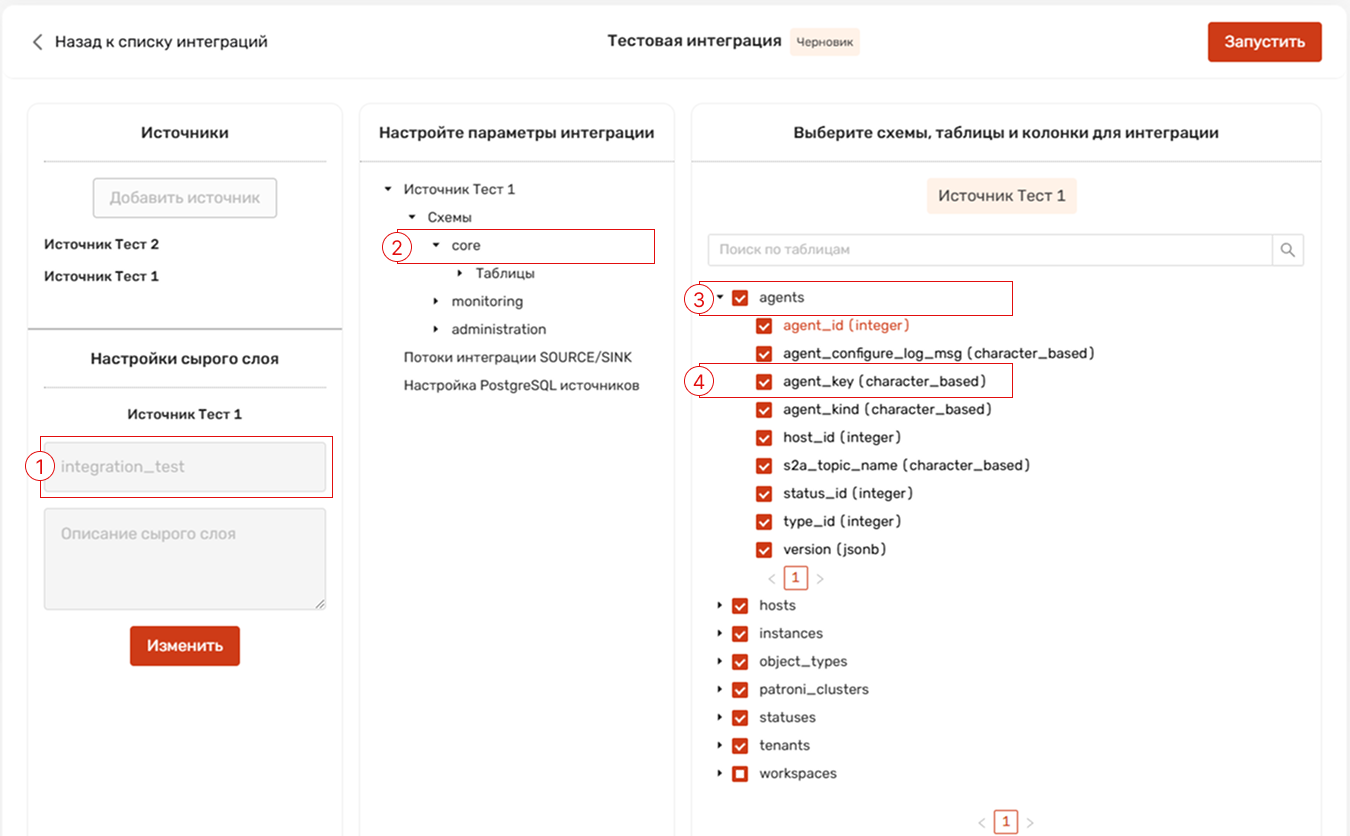This screenshot has height=836, width=1350.
Task: Toggle the tenants table checkbox
Action: point(740,746)
